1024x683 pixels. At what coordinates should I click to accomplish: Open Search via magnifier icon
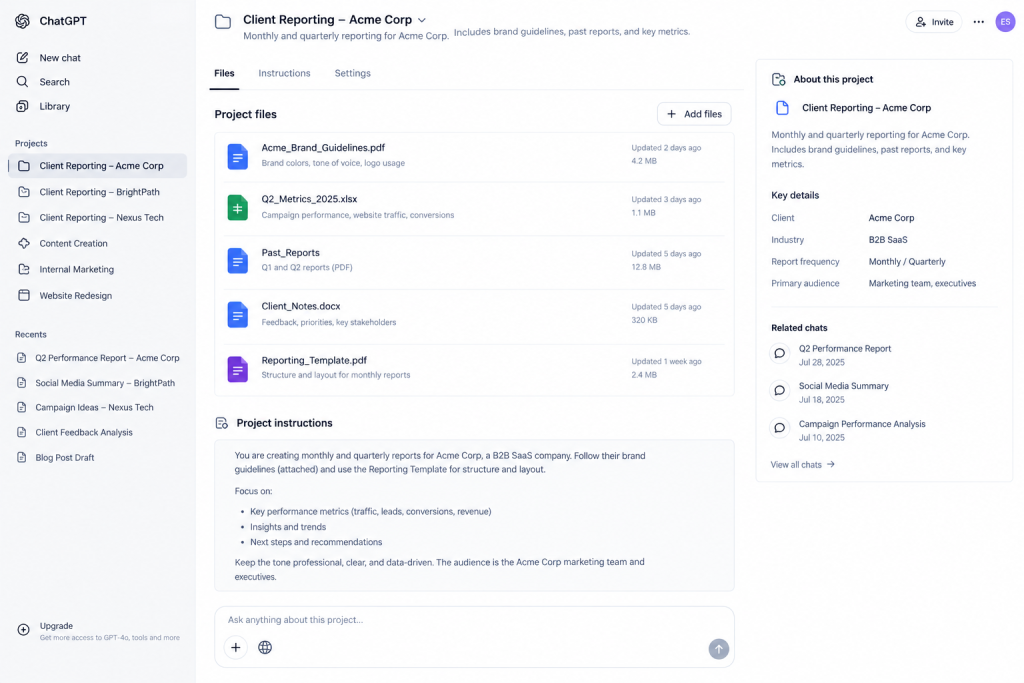tap(22, 82)
